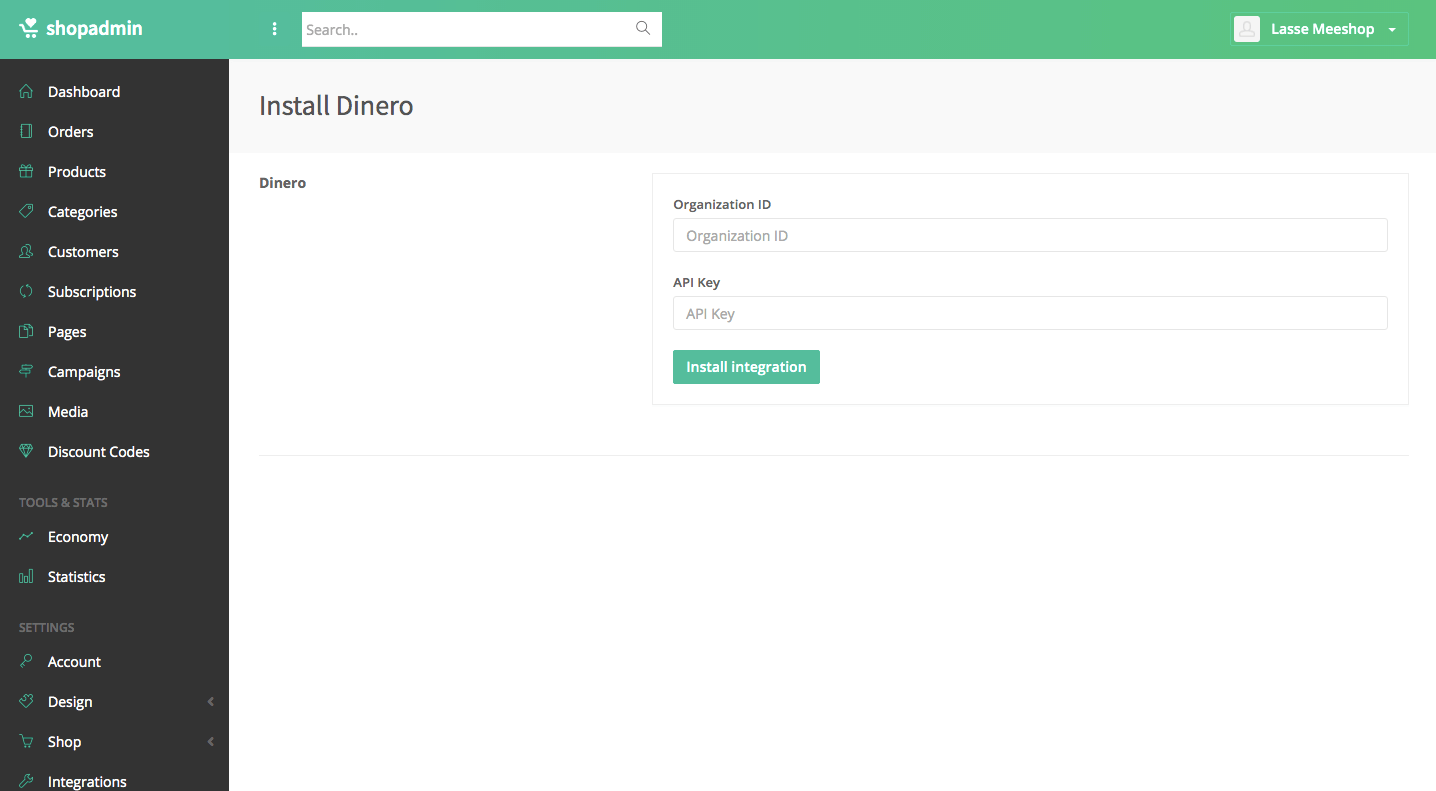
Task: Open the Lasse Meeshop user dropdown arrow
Action: [1392, 30]
